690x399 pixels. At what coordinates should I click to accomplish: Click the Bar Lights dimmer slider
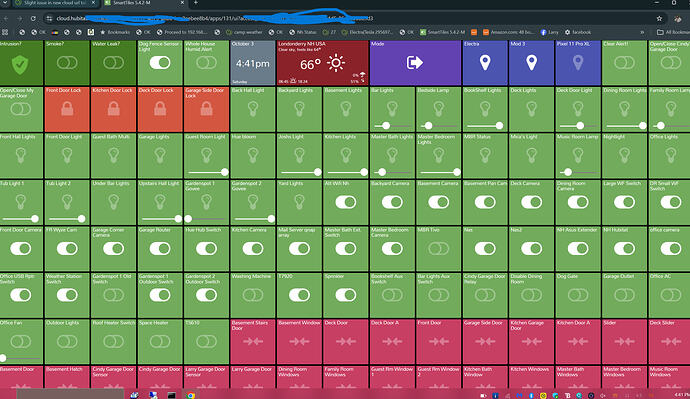392,126
